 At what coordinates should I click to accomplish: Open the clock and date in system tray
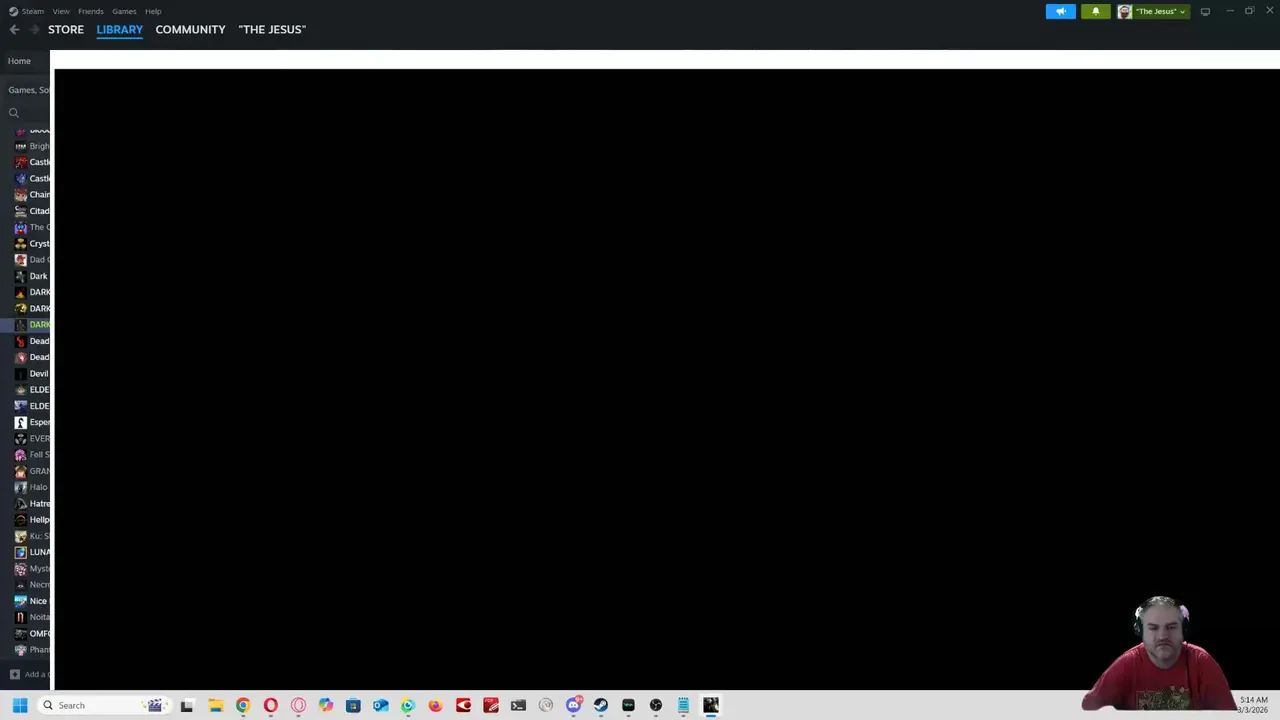1253,705
